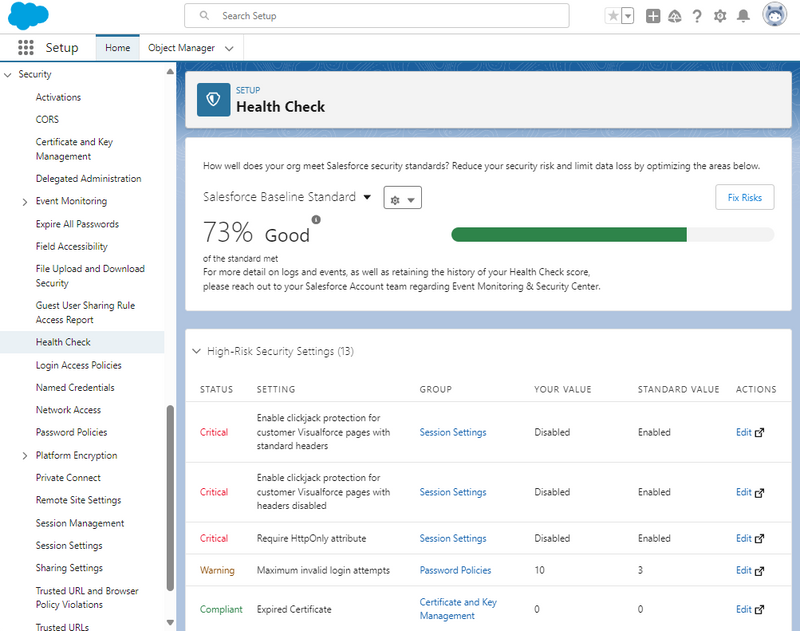Open the setup gear icon in header
This screenshot has width=800, height=631.
pyautogui.click(x=720, y=16)
